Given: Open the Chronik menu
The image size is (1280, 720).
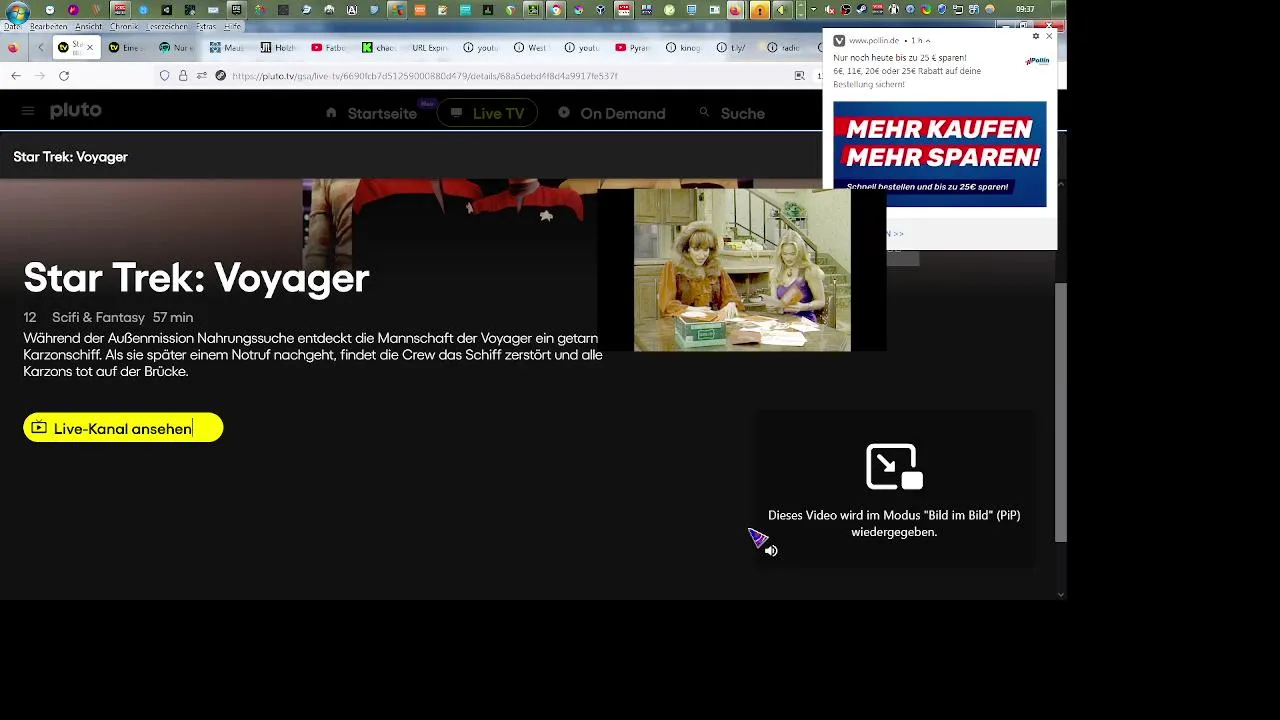Looking at the screenshot, I should 125,26.
